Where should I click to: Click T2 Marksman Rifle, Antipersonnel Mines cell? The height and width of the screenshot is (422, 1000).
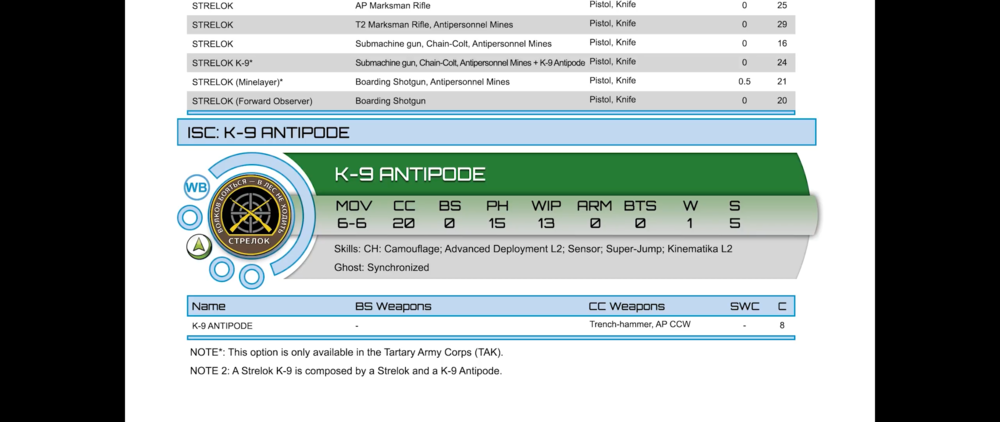(x=434, y=25)
